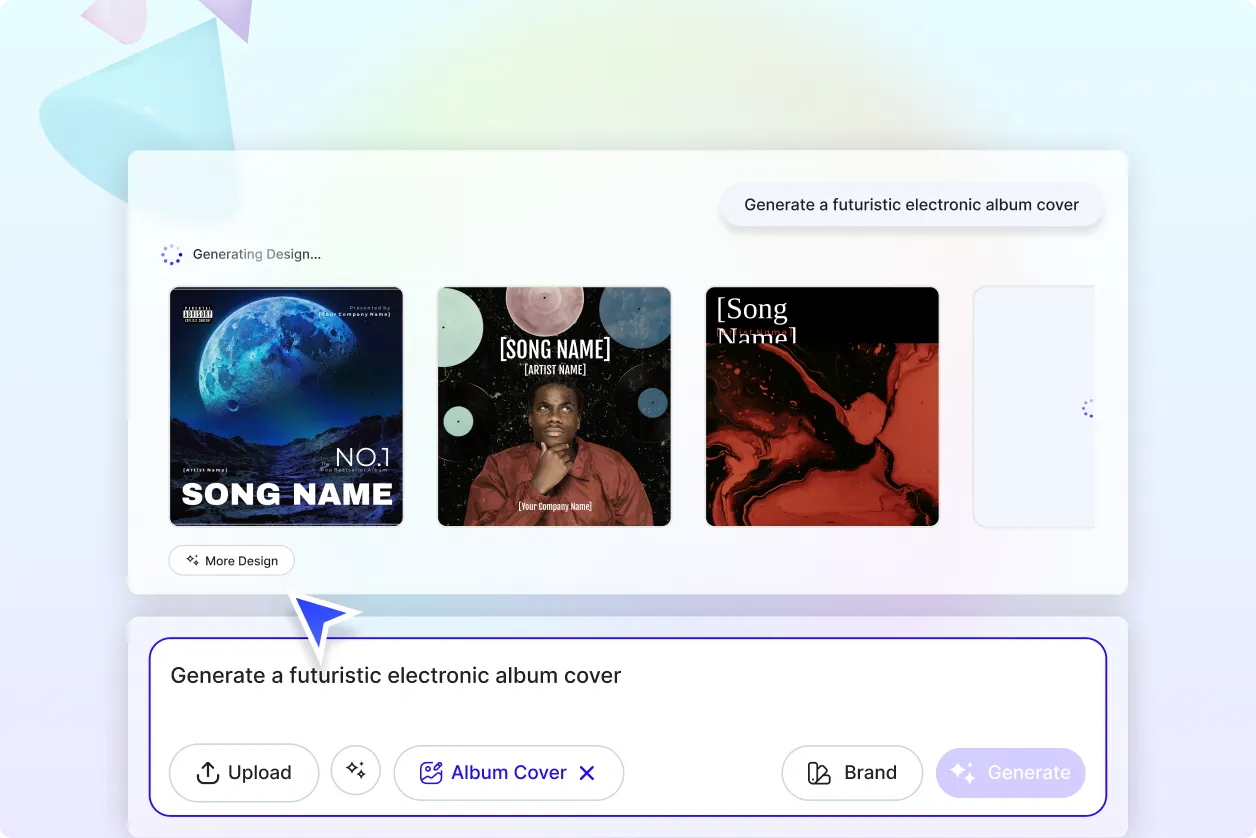This screenshot has height=838, width=1256.
Task: Click the Generating Design status text
Action: (x=257, y=255)
